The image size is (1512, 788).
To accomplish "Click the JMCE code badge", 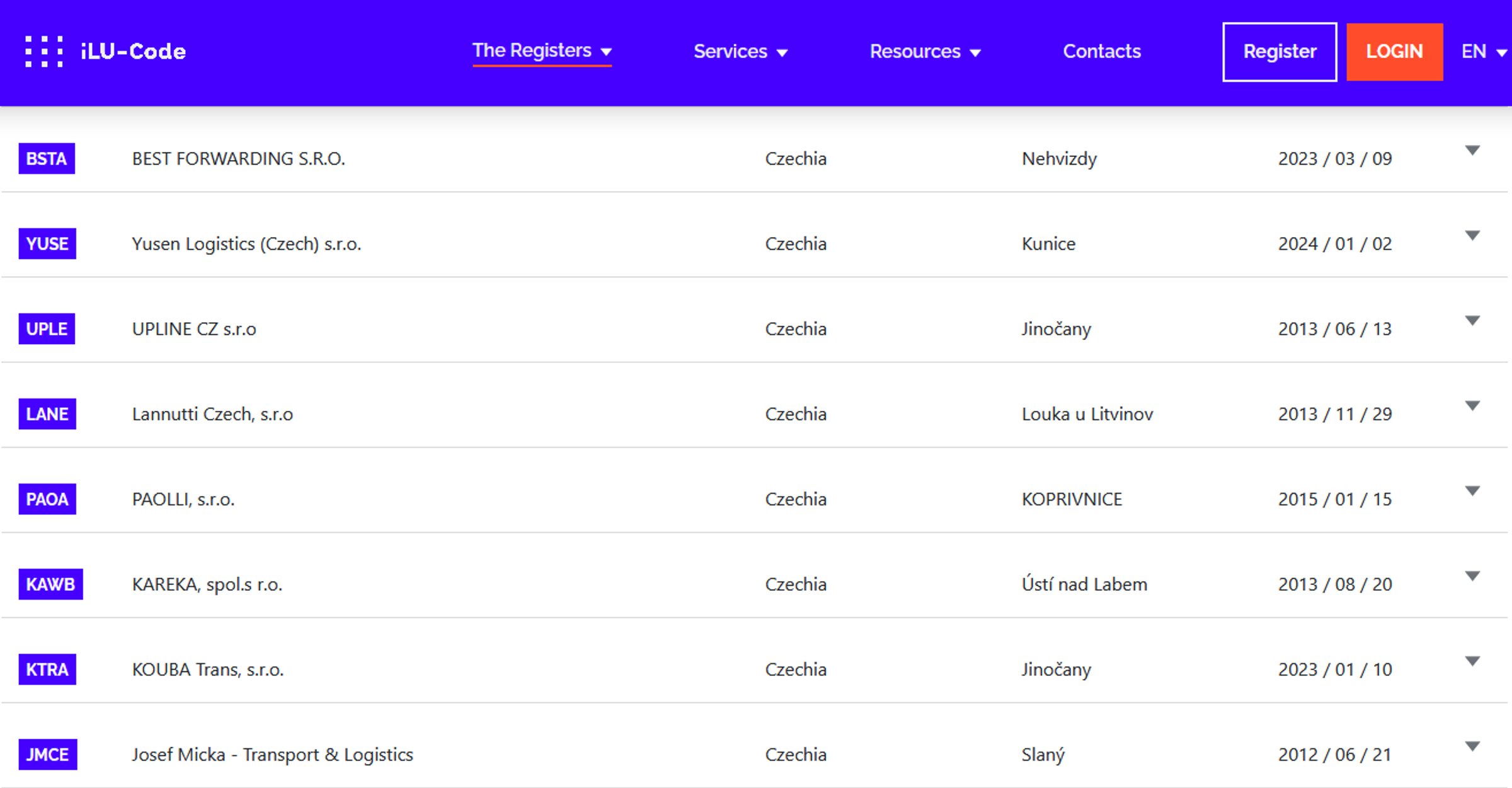I will tap(48, 755).
